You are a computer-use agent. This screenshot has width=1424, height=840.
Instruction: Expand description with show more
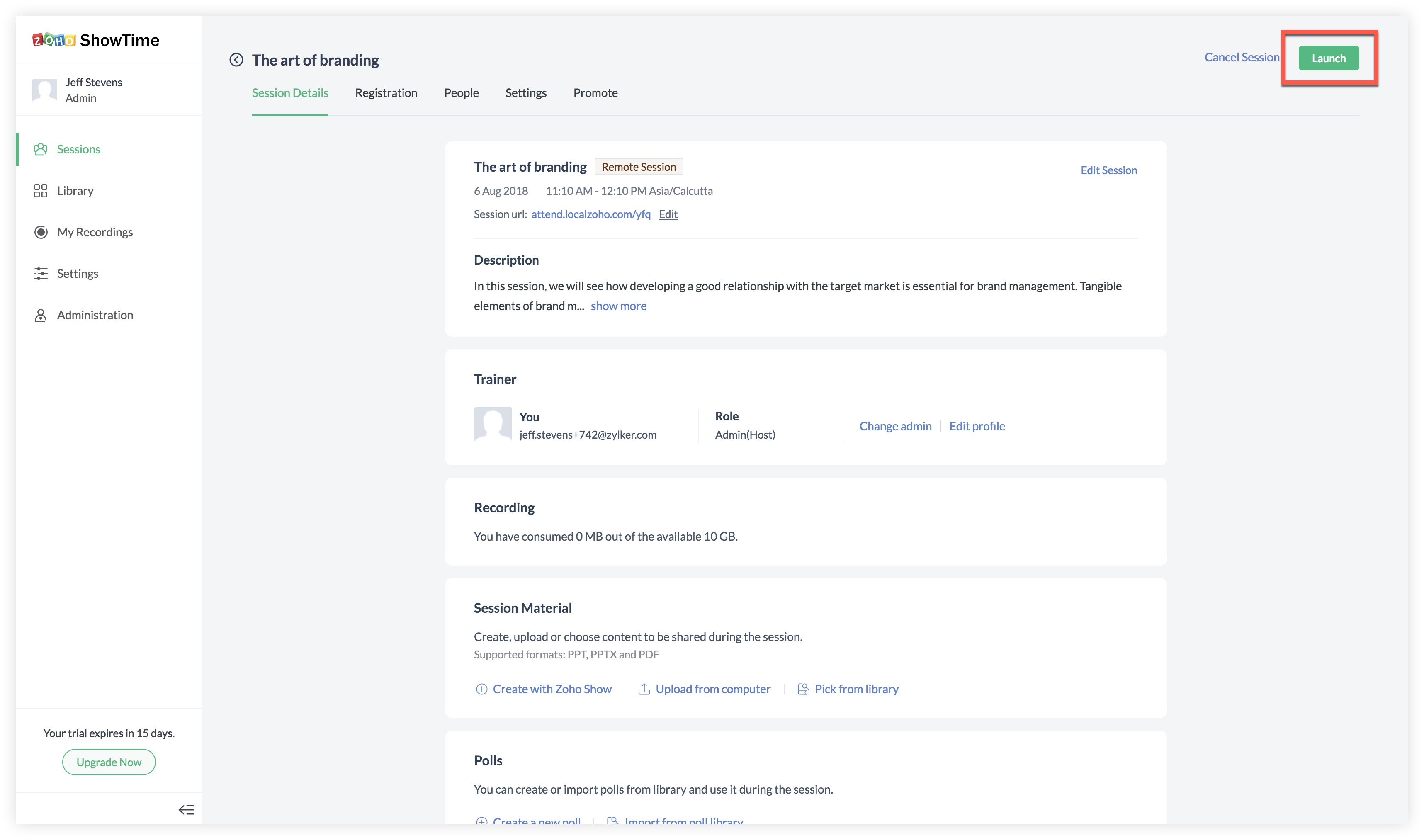click(x=618, y=306)
